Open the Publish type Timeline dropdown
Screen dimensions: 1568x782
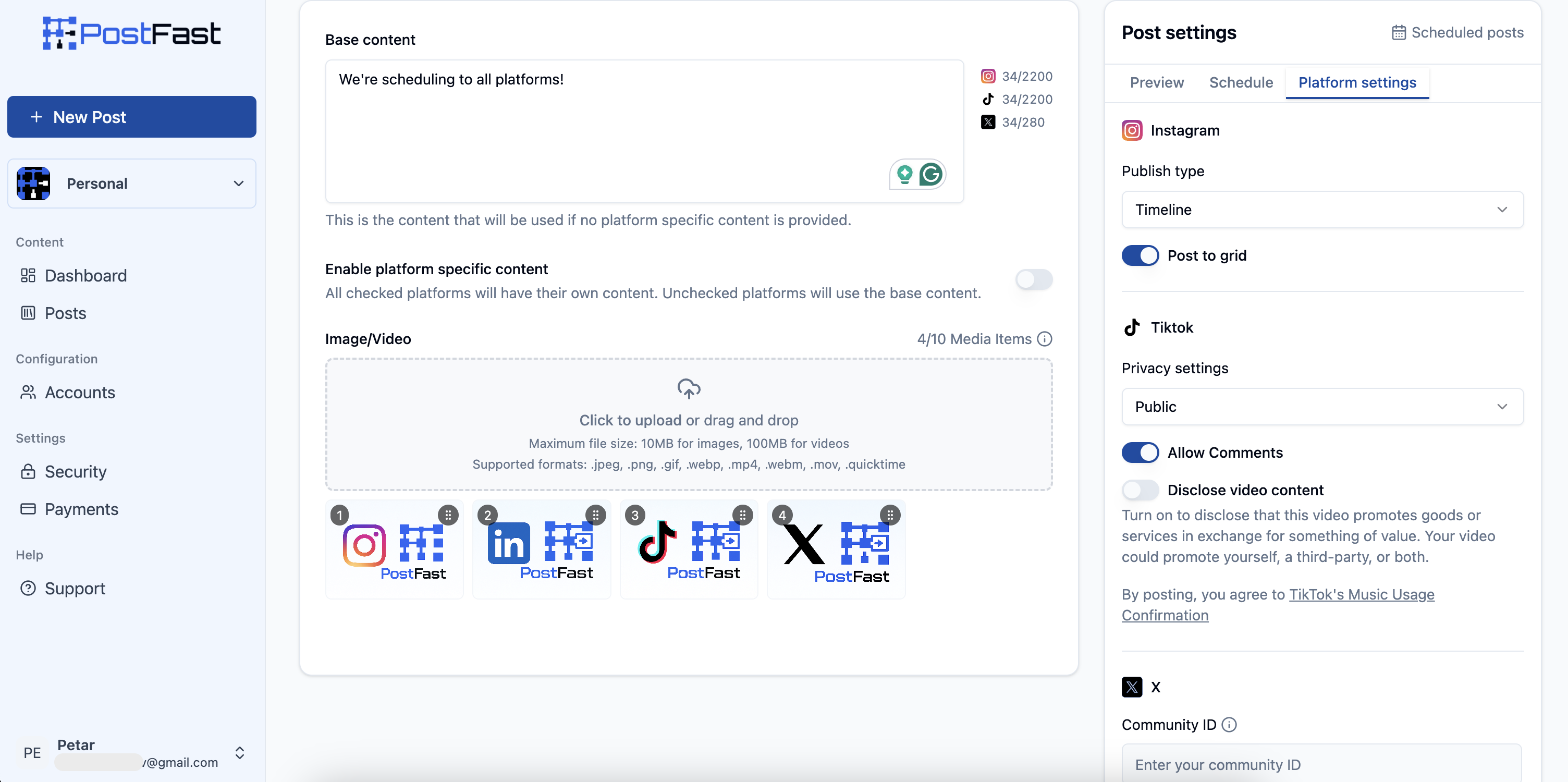(1322, 210)
